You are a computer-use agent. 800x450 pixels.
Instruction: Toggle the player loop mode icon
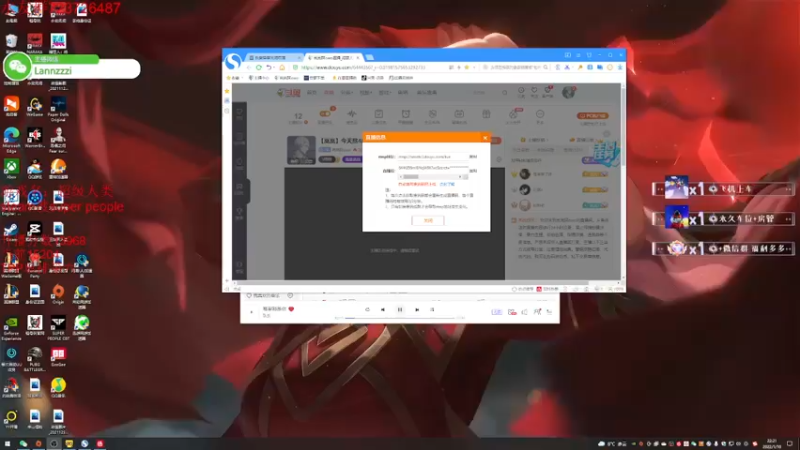tap(367, 310)
